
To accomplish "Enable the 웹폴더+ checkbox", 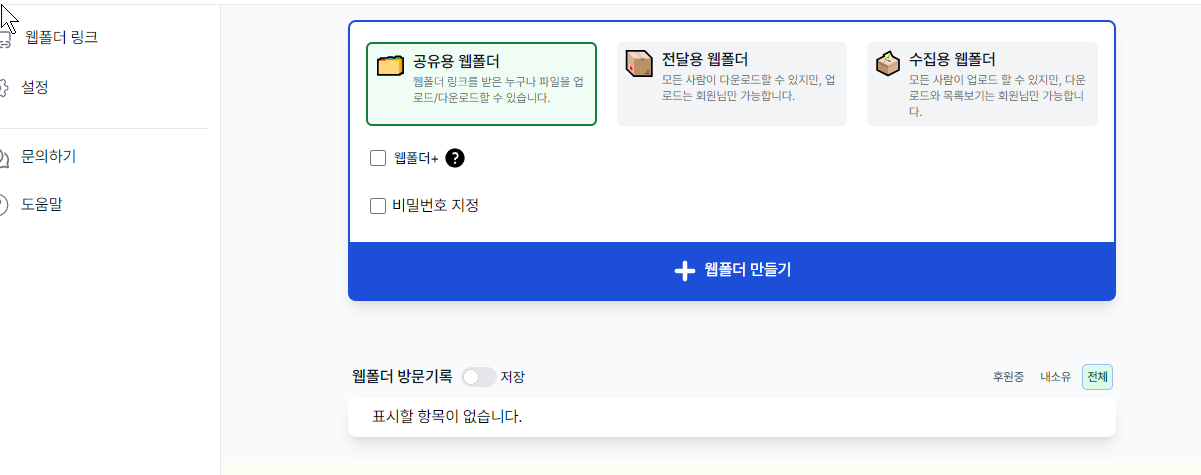I will click(378, 157).
